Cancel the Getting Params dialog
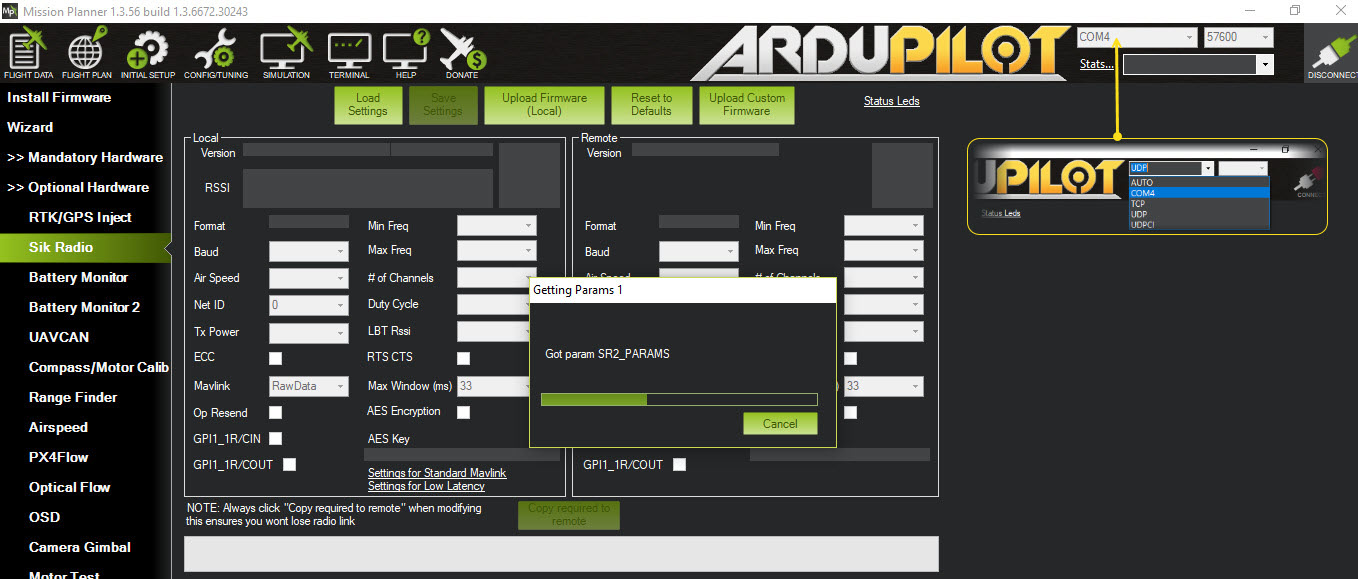This screenshot has width=1358, height=579. [780, 423]
